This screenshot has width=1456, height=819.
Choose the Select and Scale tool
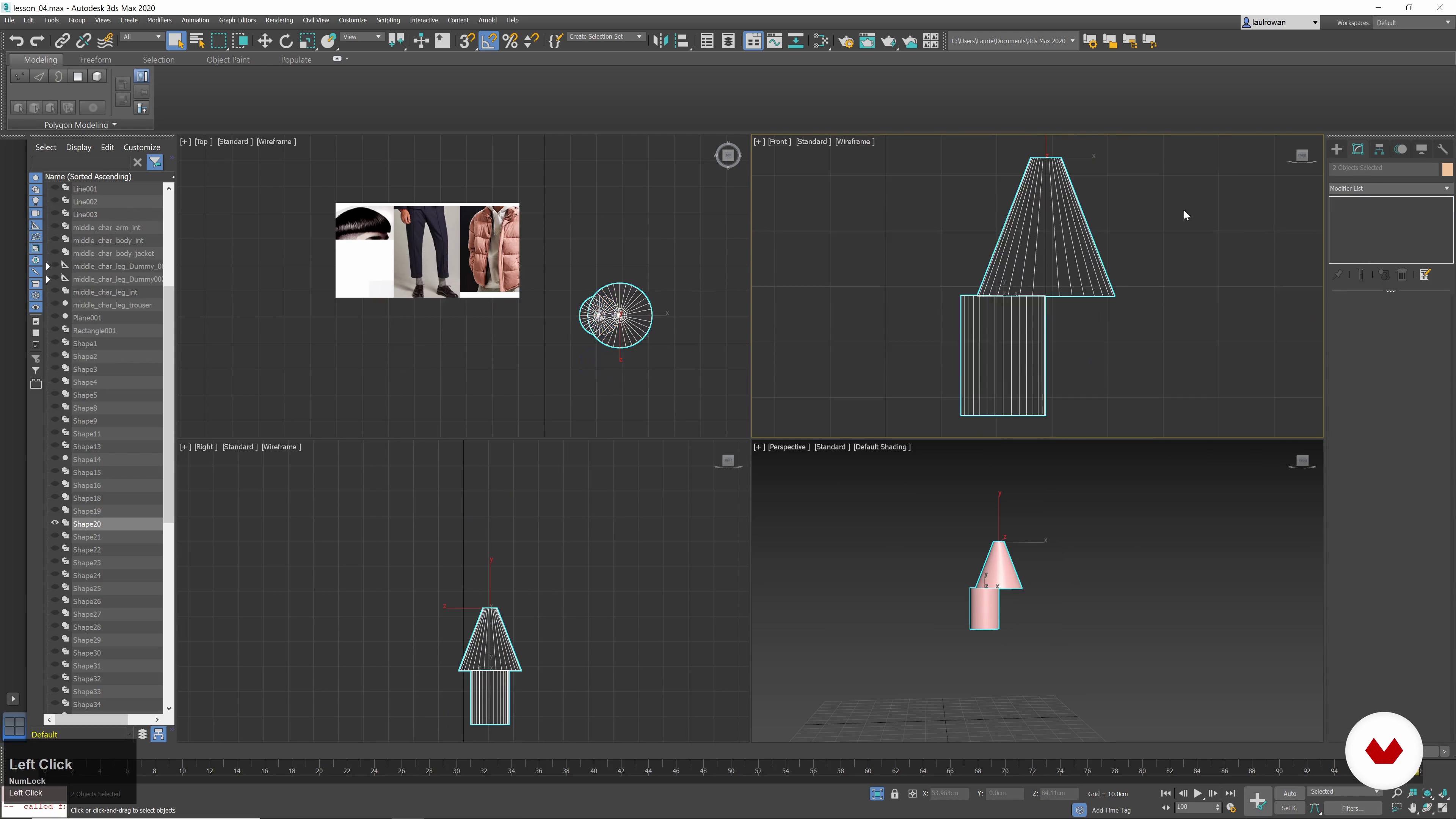point(308,41)
